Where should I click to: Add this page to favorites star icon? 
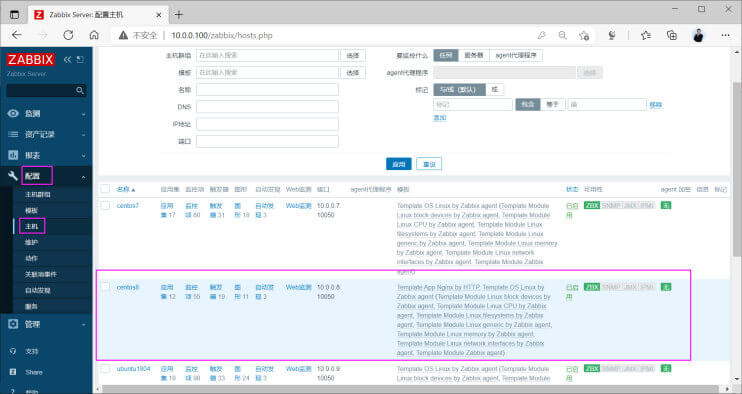[584, 35]
